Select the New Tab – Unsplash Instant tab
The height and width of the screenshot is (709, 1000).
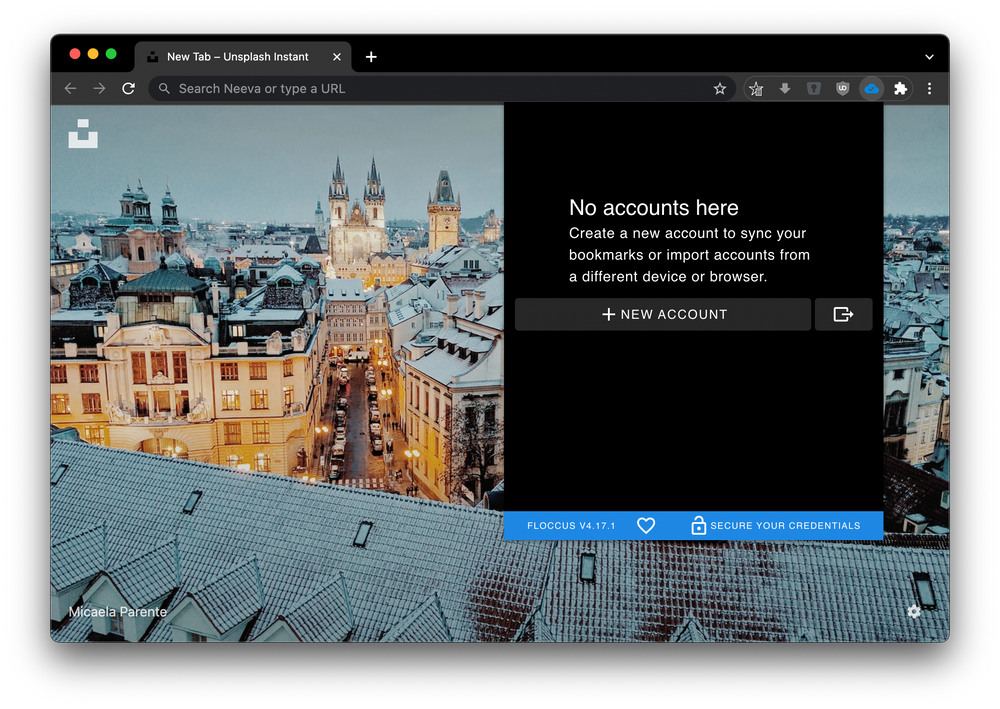click(238, 57)
